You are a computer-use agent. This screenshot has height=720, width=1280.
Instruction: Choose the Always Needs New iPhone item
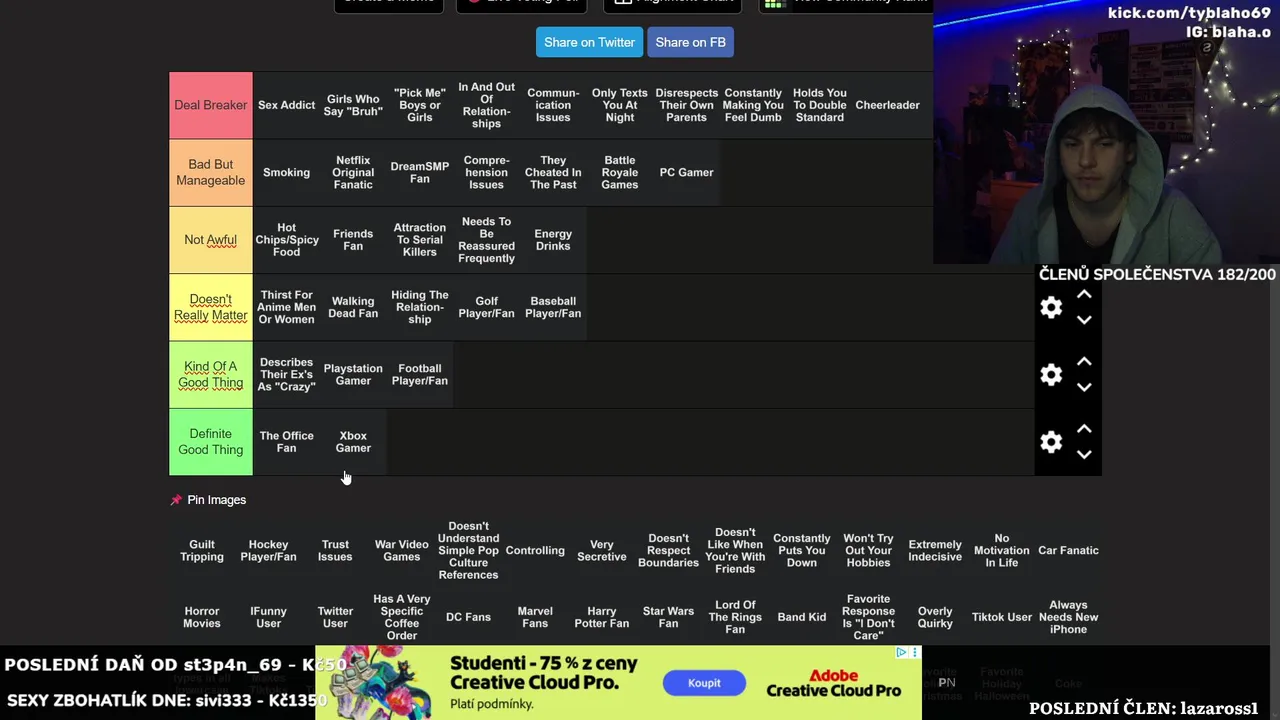pos(1068,617)
